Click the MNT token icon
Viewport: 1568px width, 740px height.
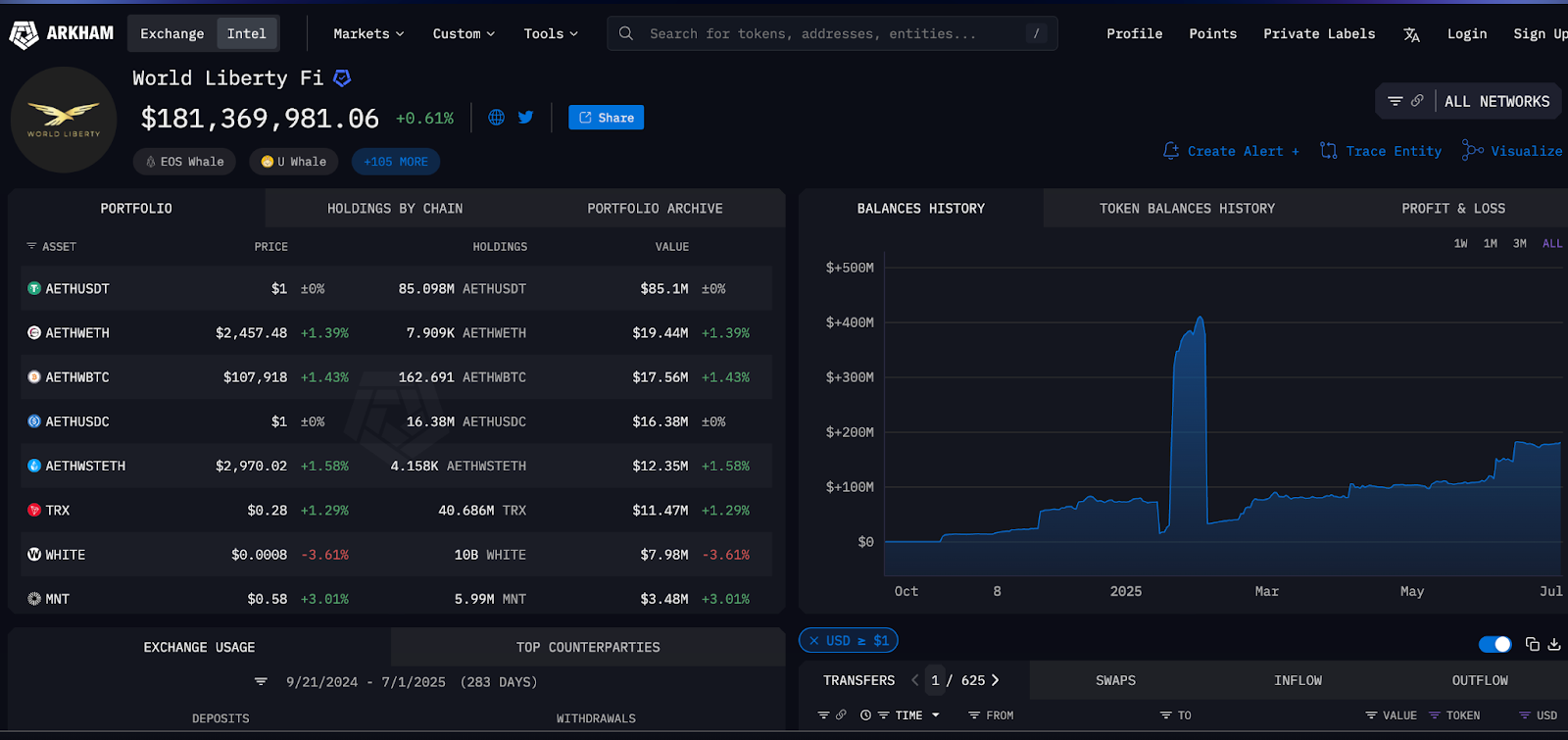pos(34,599)
